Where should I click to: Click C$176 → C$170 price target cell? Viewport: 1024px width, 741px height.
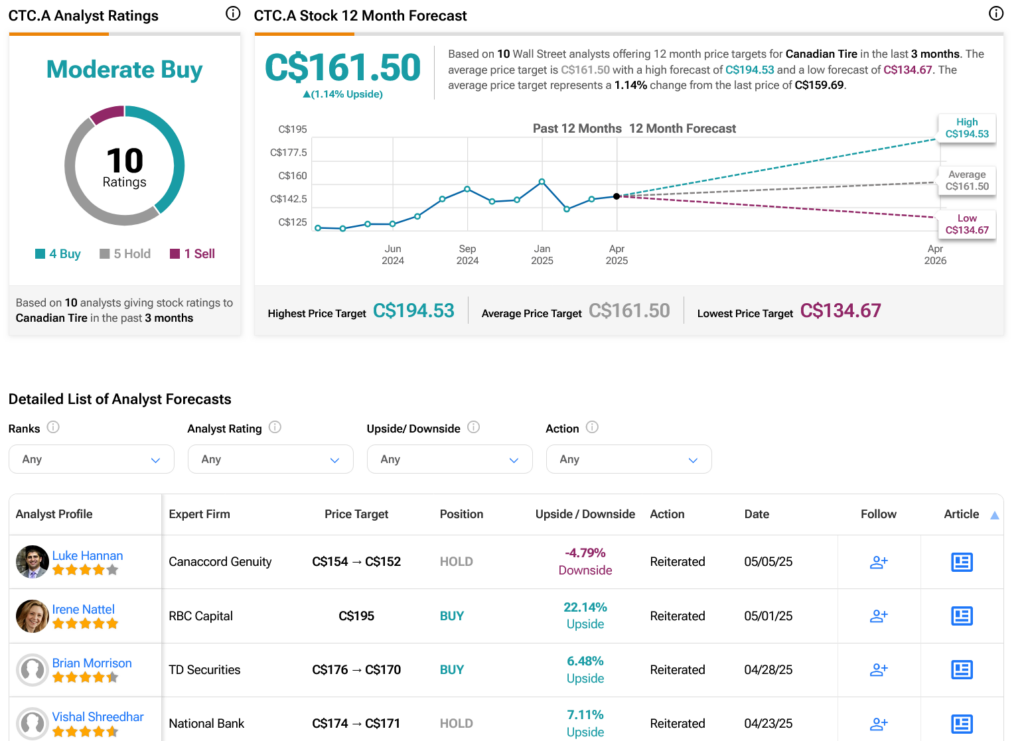[x=356, y=670]
